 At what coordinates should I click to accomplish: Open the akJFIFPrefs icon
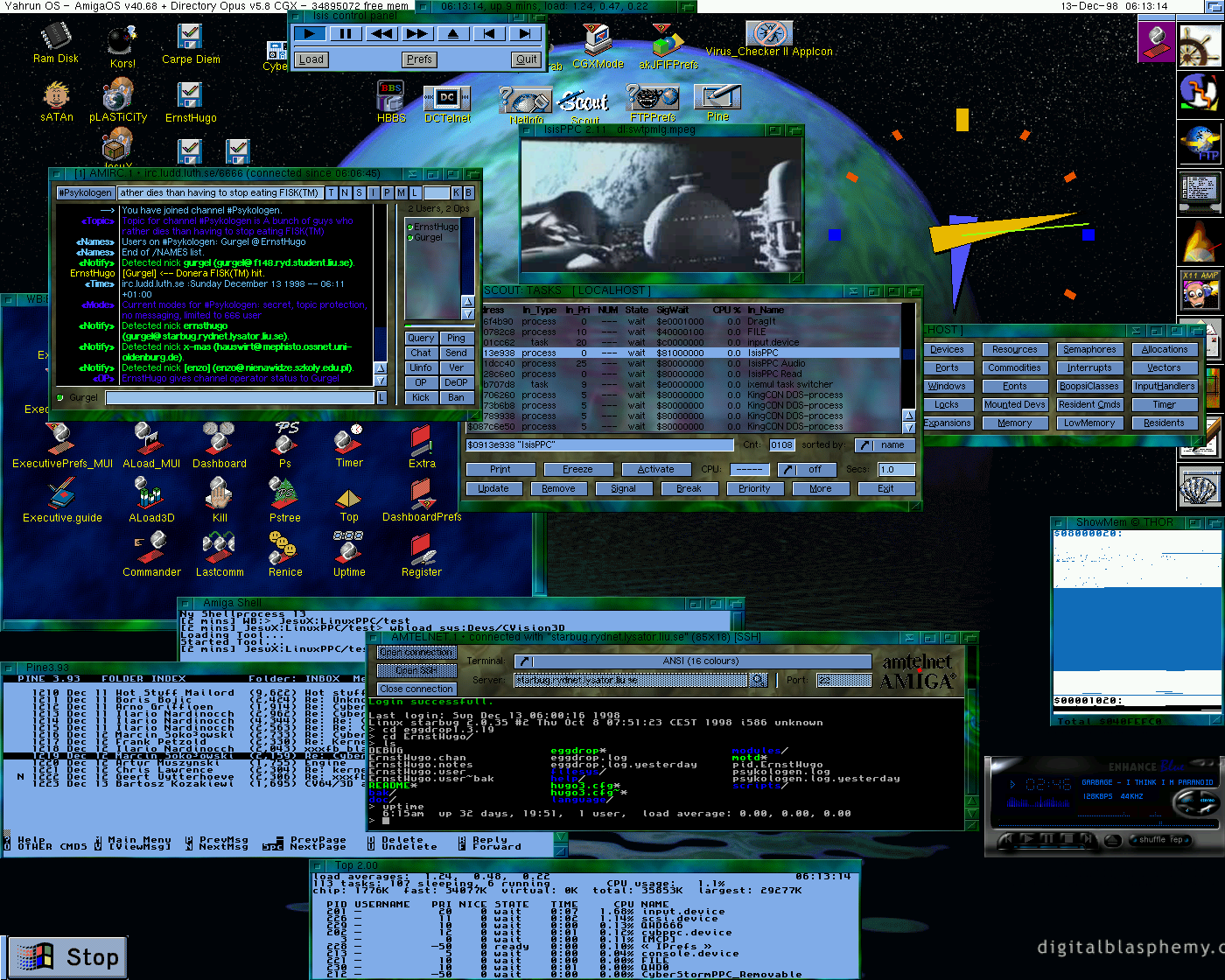pos(668,47)
